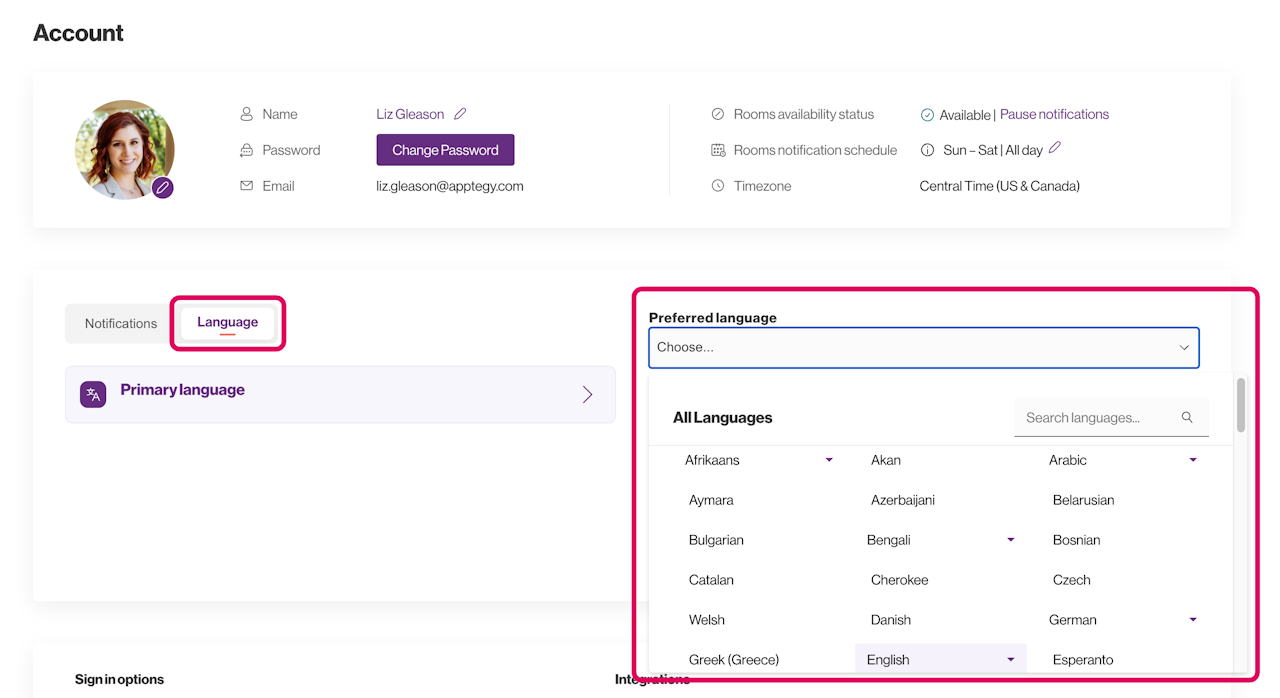Click the info icon beside Sun – Sat

click(x=927, y=150)
